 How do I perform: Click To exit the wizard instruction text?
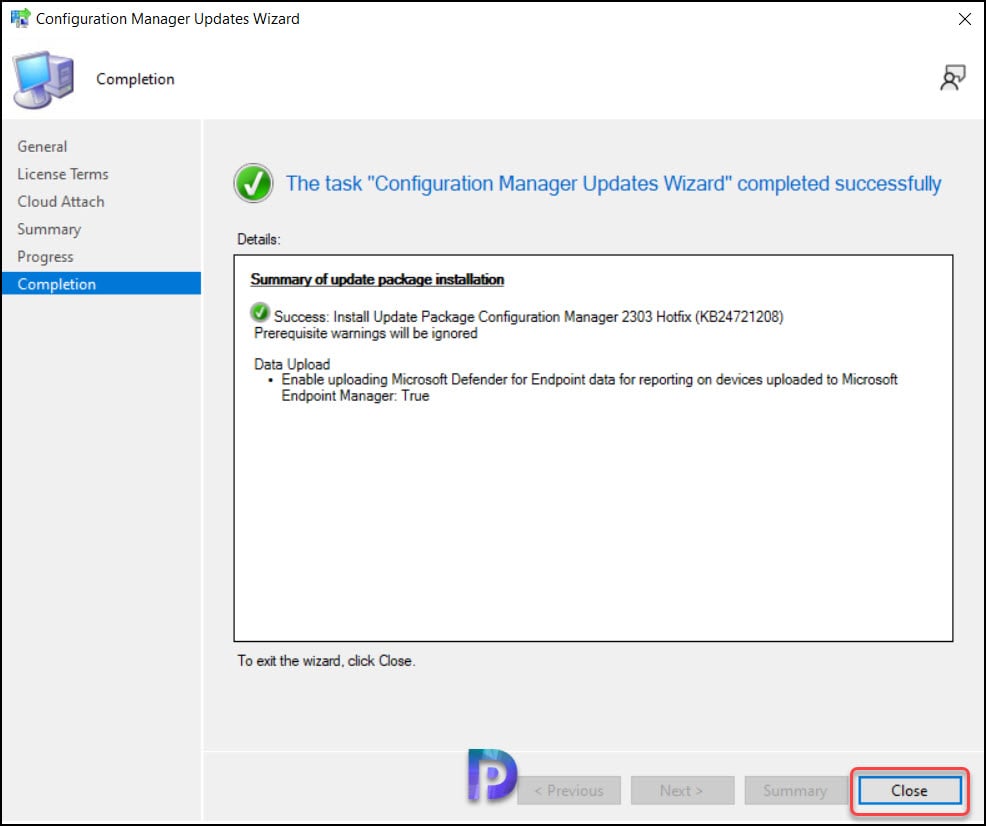click(326, 661)
